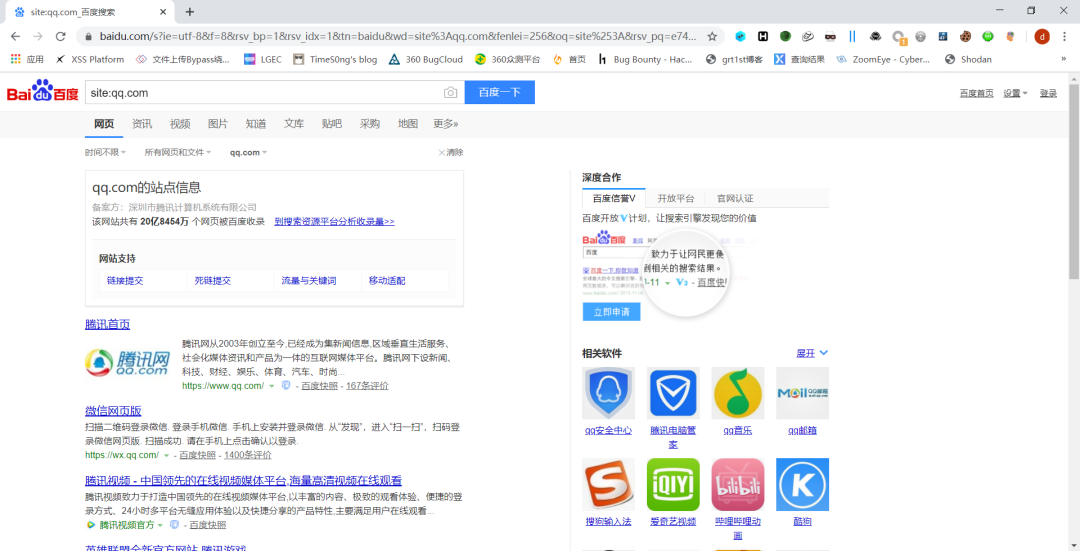Open the blue hexagon extension

click(740, 37)
